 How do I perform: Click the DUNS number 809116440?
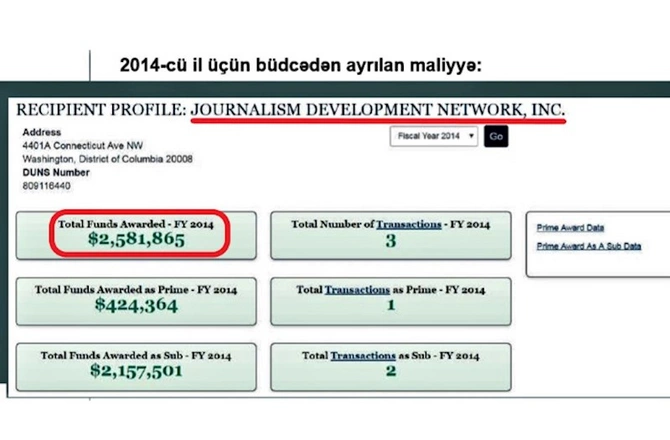[47, 186]
